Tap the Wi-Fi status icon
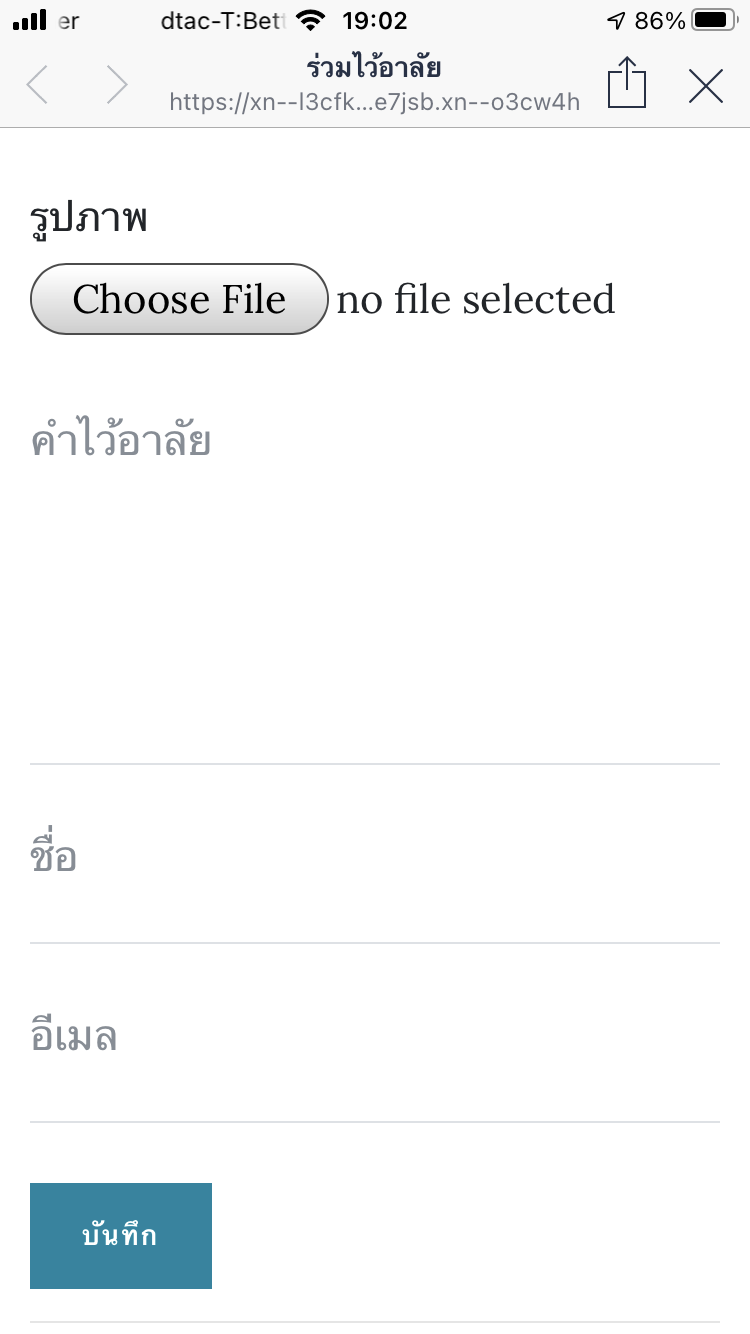 pyautogui.click(x=312, y=21)
